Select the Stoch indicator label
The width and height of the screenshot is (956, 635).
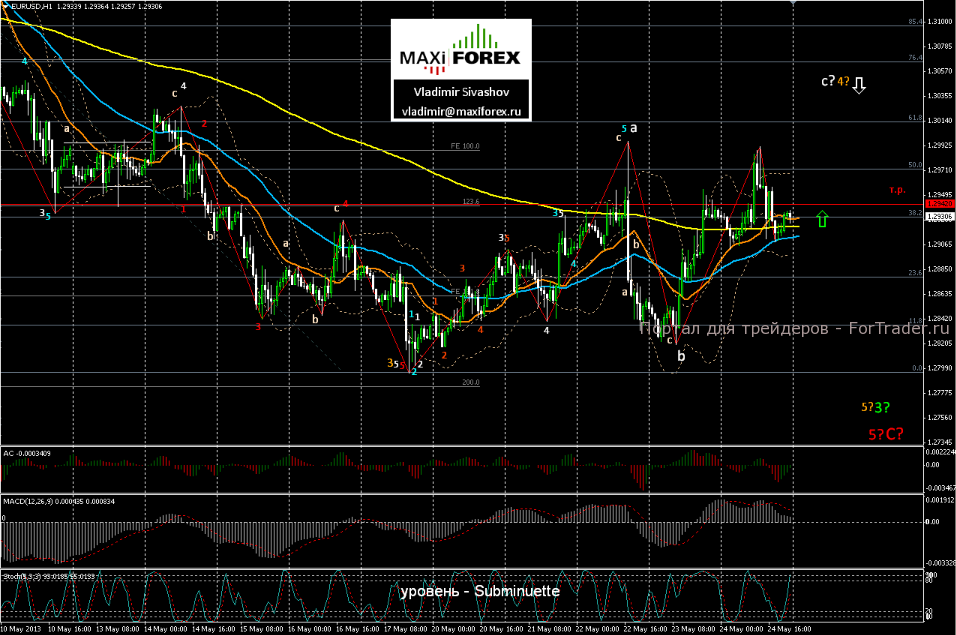pos(49,576)
